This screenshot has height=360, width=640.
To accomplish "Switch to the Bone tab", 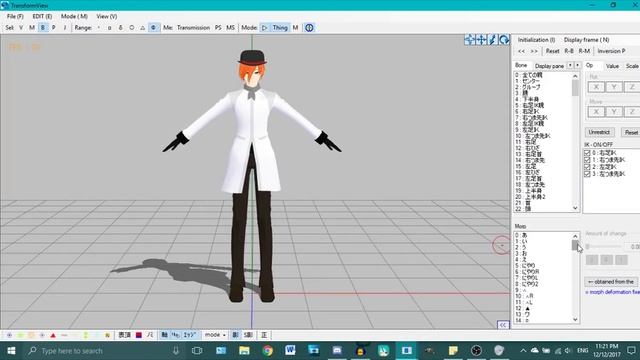I will coord(521,65).
